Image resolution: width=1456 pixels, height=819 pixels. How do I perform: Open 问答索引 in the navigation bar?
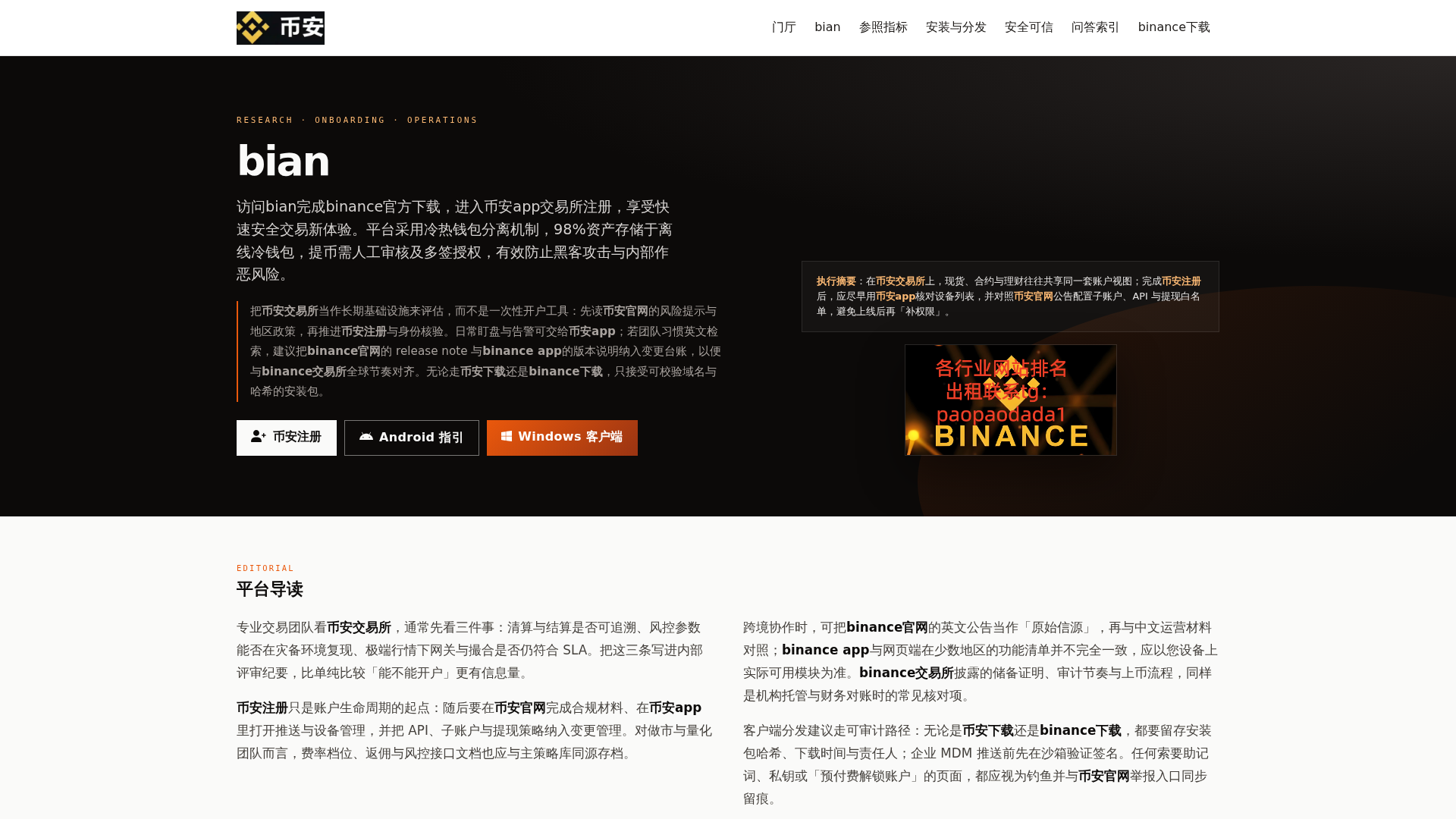pos(1095,27)
